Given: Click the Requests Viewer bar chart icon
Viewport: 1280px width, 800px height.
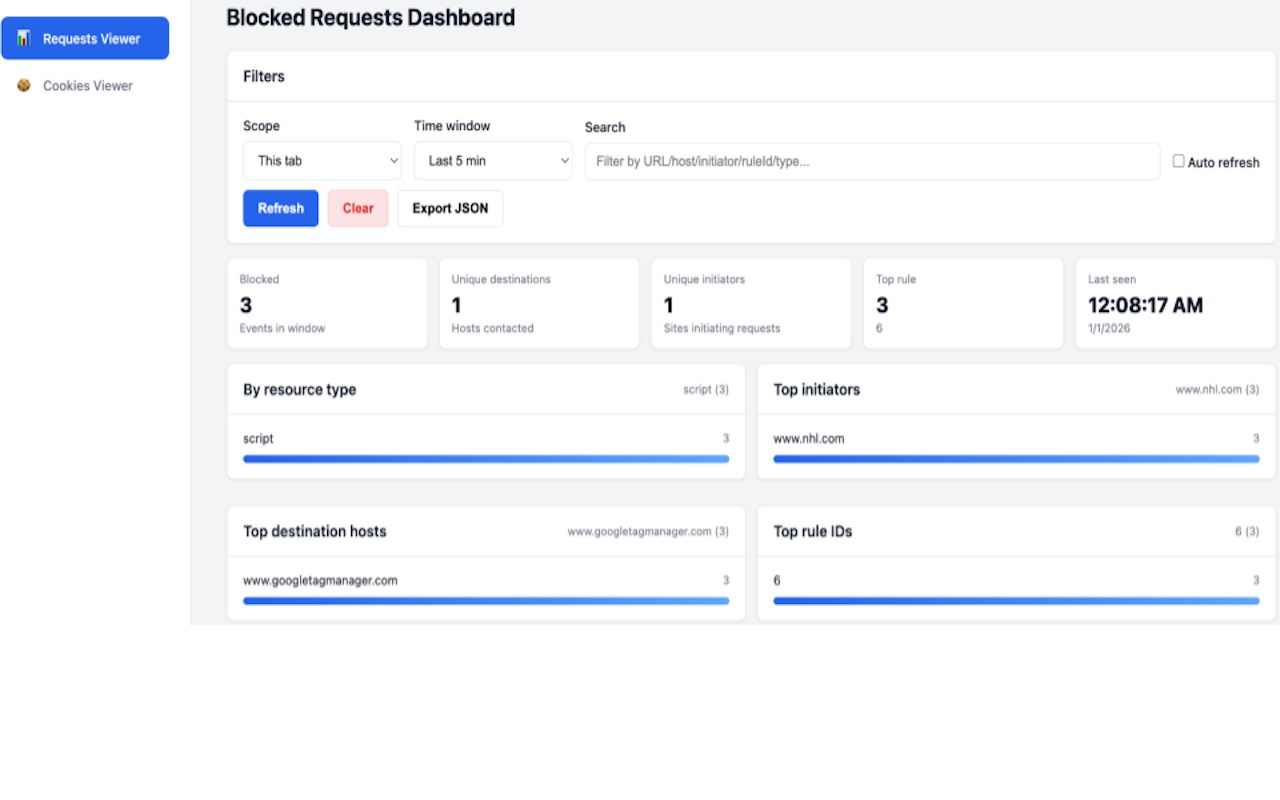Looking at the screenshot, I should [24, 38].
